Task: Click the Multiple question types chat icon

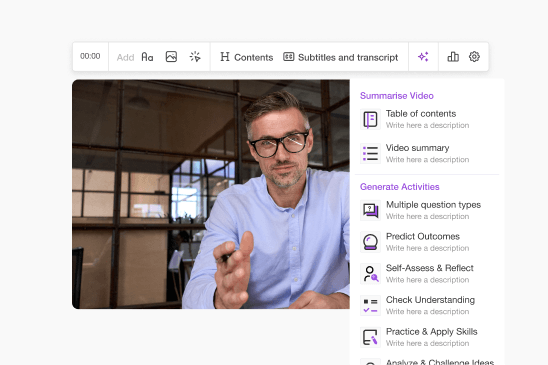Action: pyautogui.click(x=370, y=210)
